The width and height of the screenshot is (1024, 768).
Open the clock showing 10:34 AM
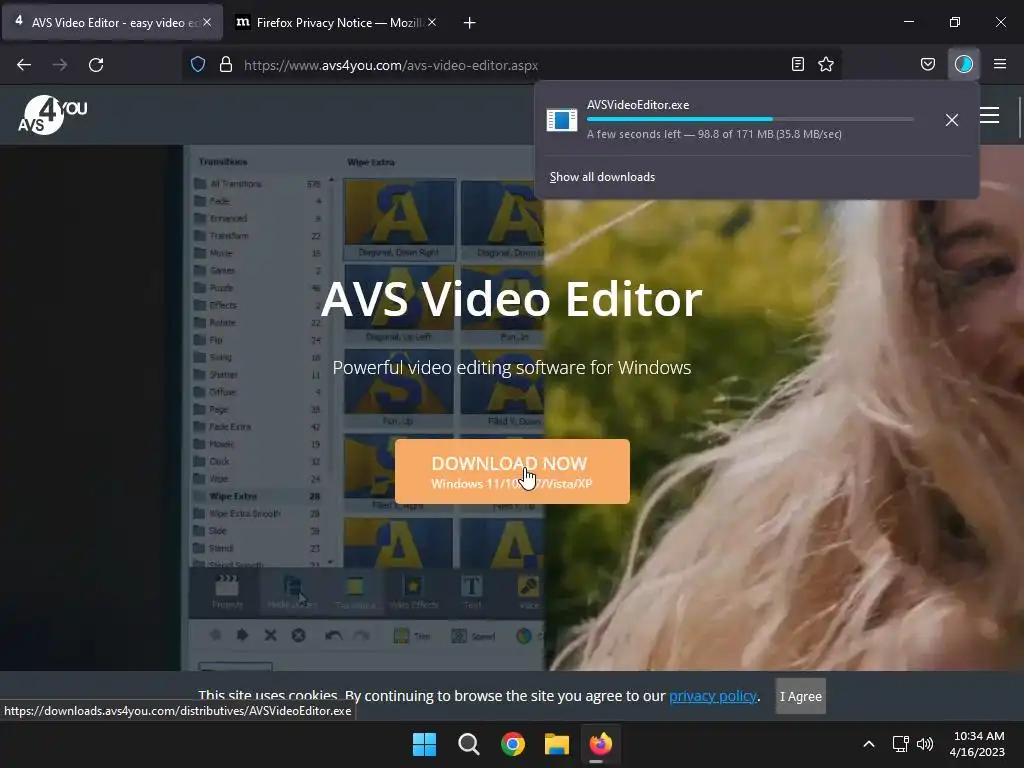coord(977,744)
